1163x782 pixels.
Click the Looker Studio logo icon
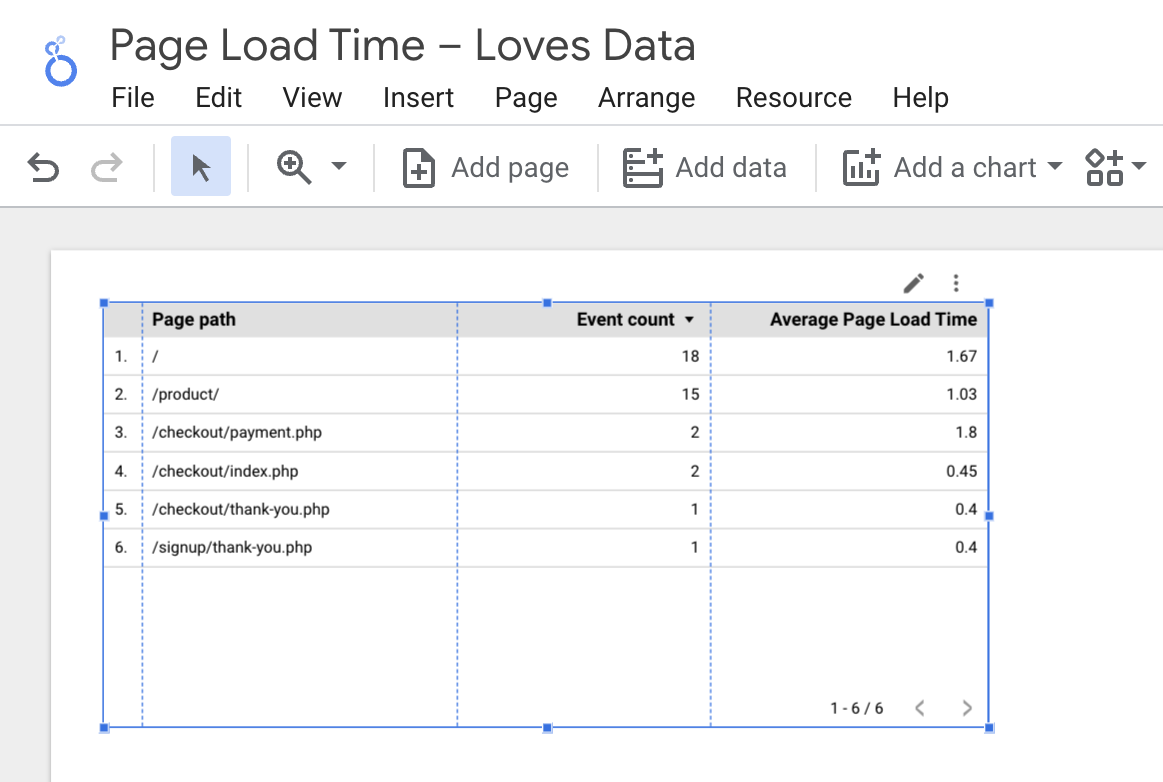(60, 62)
